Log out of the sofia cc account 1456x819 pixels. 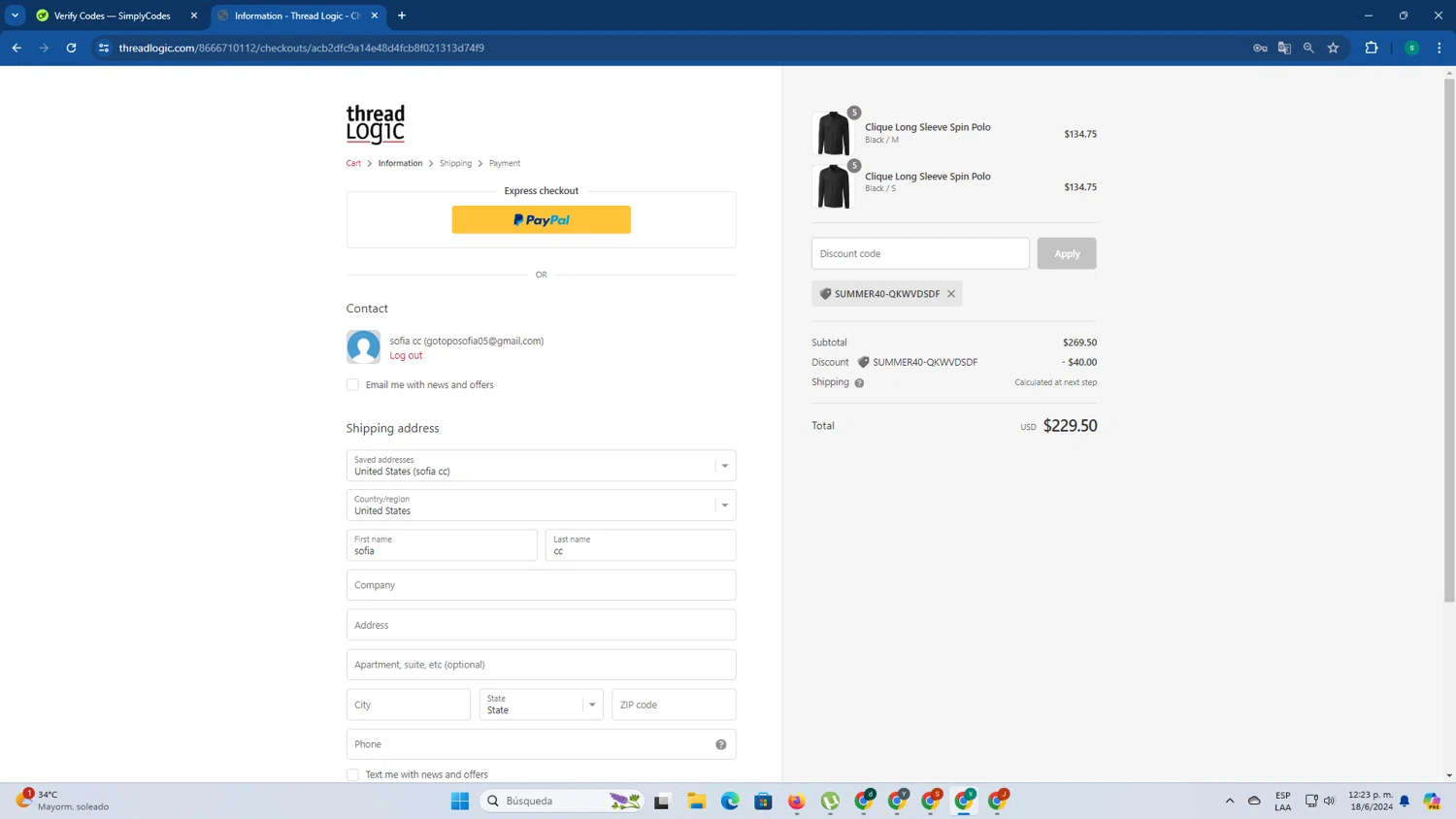tap(406, 355)
